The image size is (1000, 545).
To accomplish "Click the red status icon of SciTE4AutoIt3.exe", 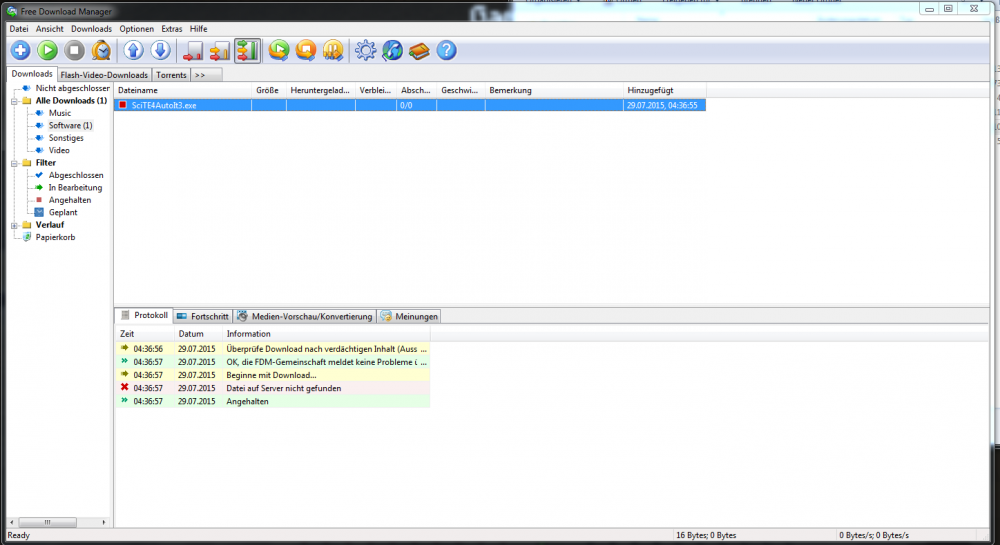I will [x=123, y=105].
